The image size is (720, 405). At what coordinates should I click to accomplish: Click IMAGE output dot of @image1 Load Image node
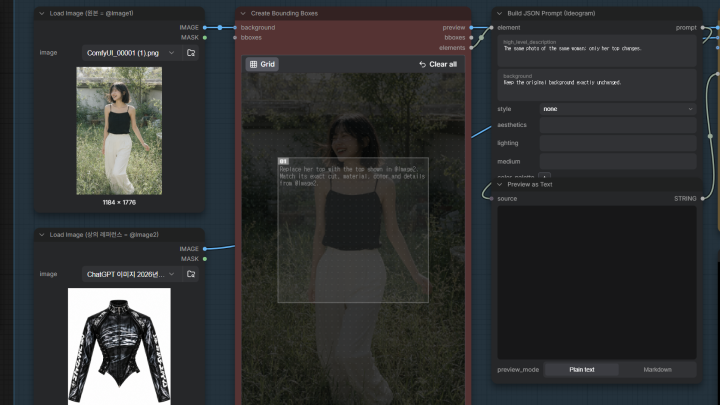click(x=205, y=28)
